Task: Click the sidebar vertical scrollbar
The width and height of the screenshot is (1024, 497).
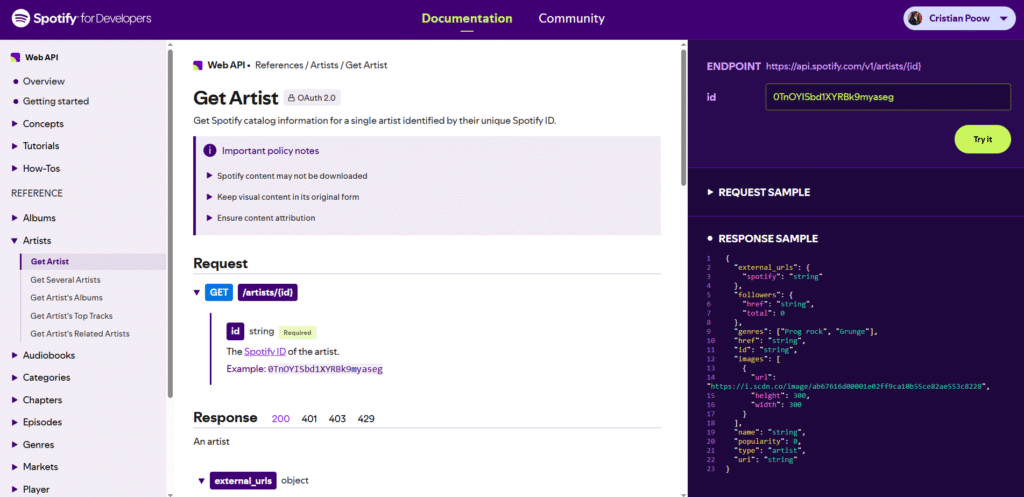Action: point(170,223)
